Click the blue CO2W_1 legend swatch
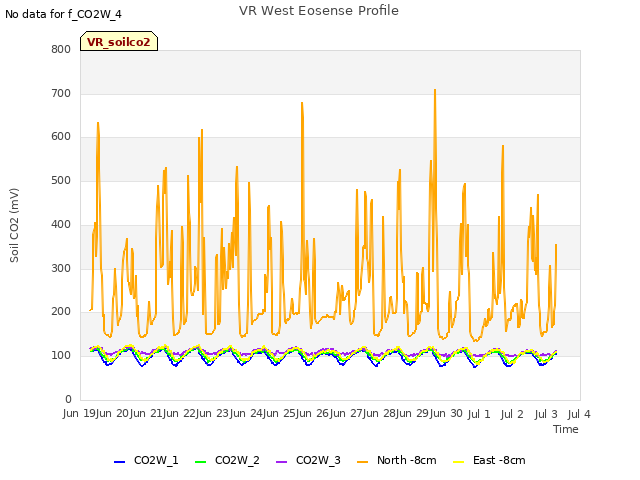This screenshot has width=640, height=480. point(119,462)
